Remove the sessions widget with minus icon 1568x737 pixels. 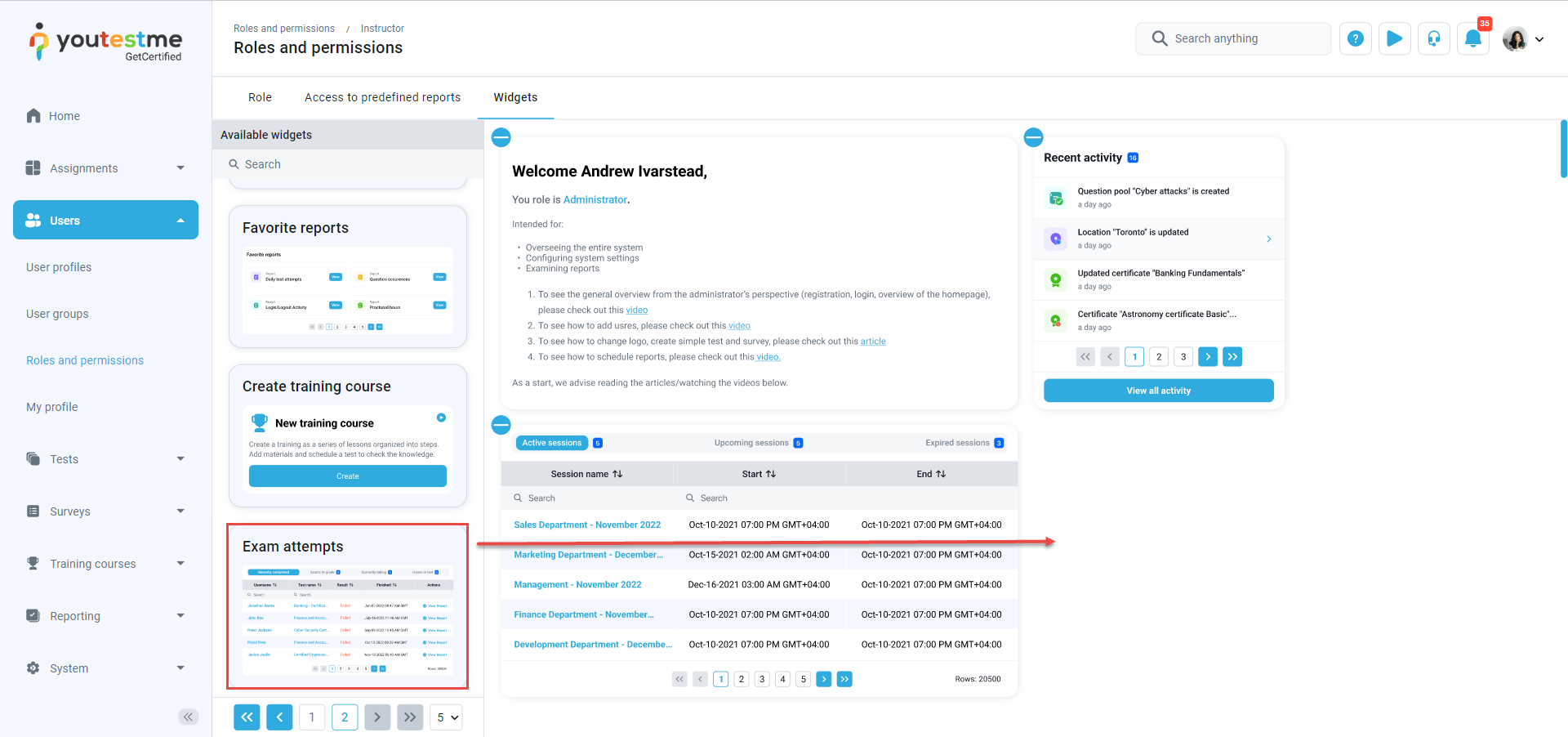click(x=501, y=425)
